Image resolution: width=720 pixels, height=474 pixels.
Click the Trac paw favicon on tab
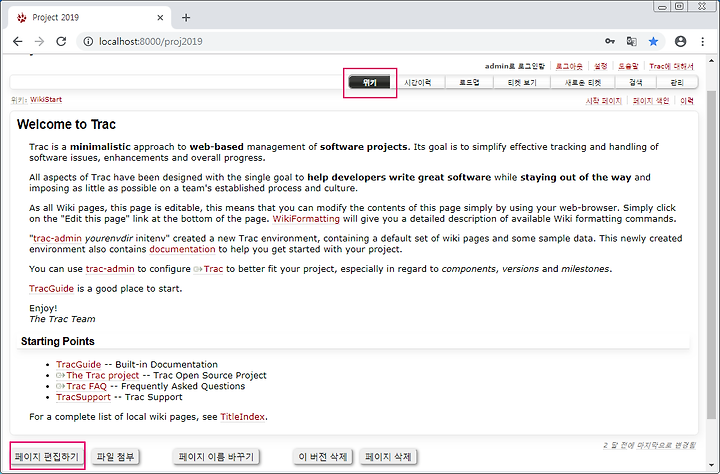[22, 17]
